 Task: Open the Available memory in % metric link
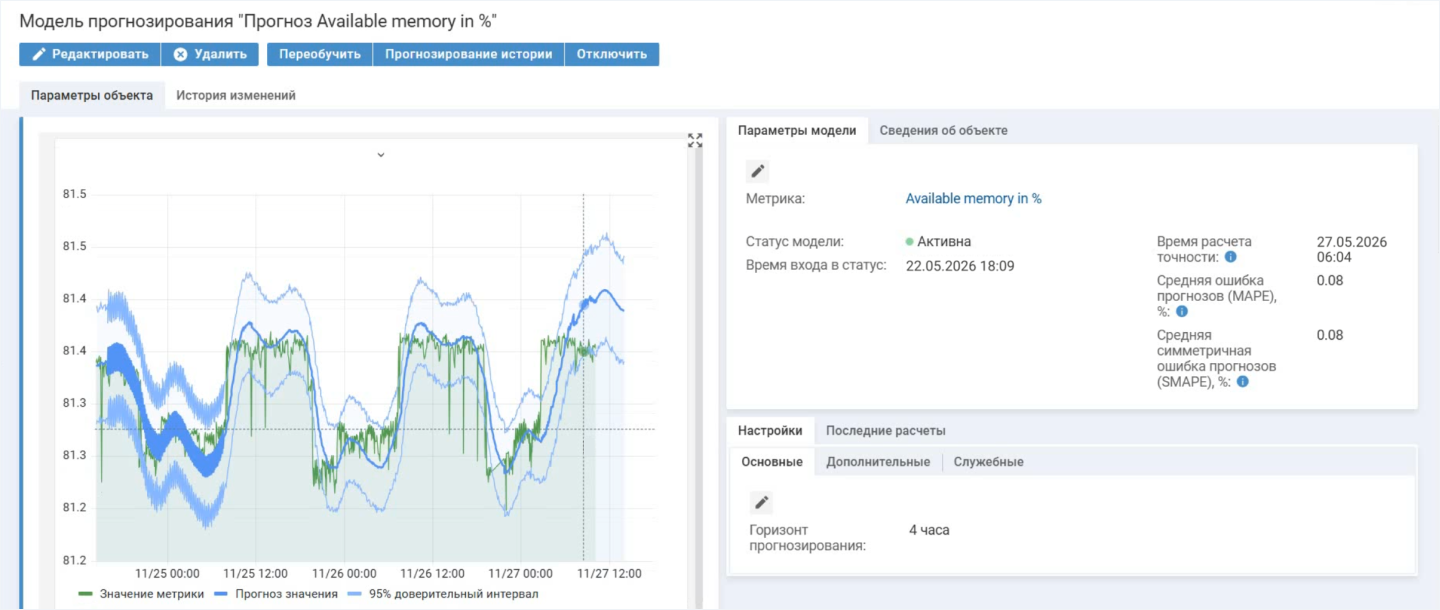[974, 199]
